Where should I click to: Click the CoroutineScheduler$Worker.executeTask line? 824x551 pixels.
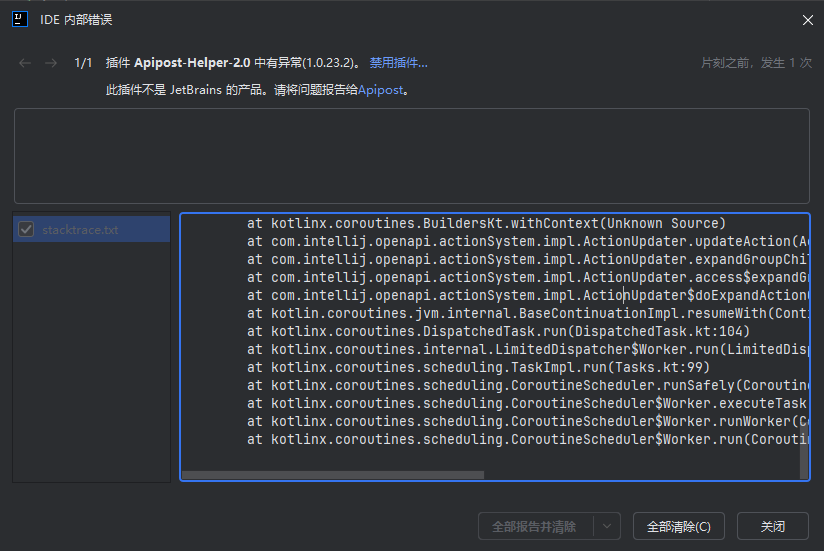point(528,403)
